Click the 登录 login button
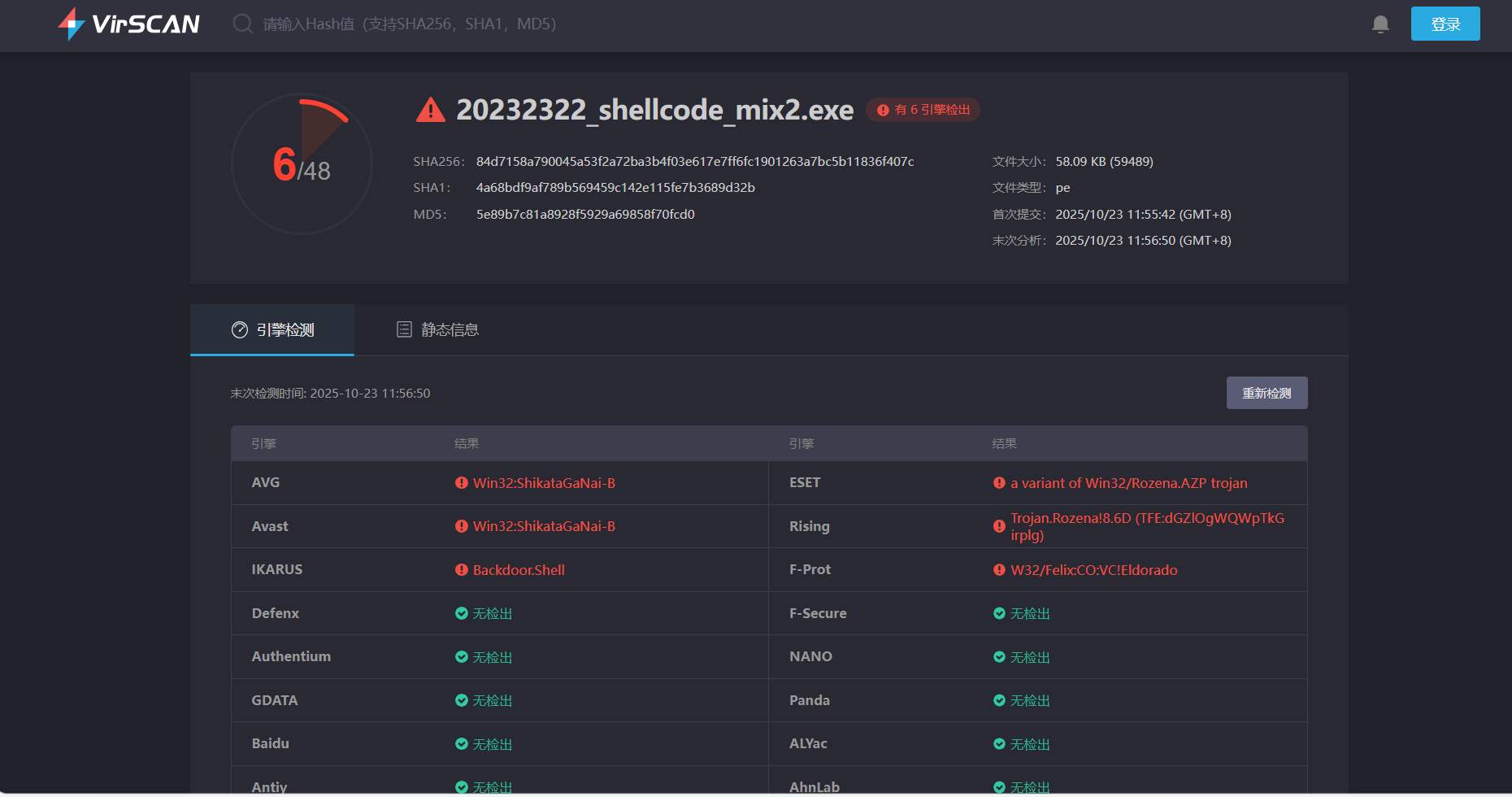This screenshot has height=797, width=1512. (x=1445, y=24)
